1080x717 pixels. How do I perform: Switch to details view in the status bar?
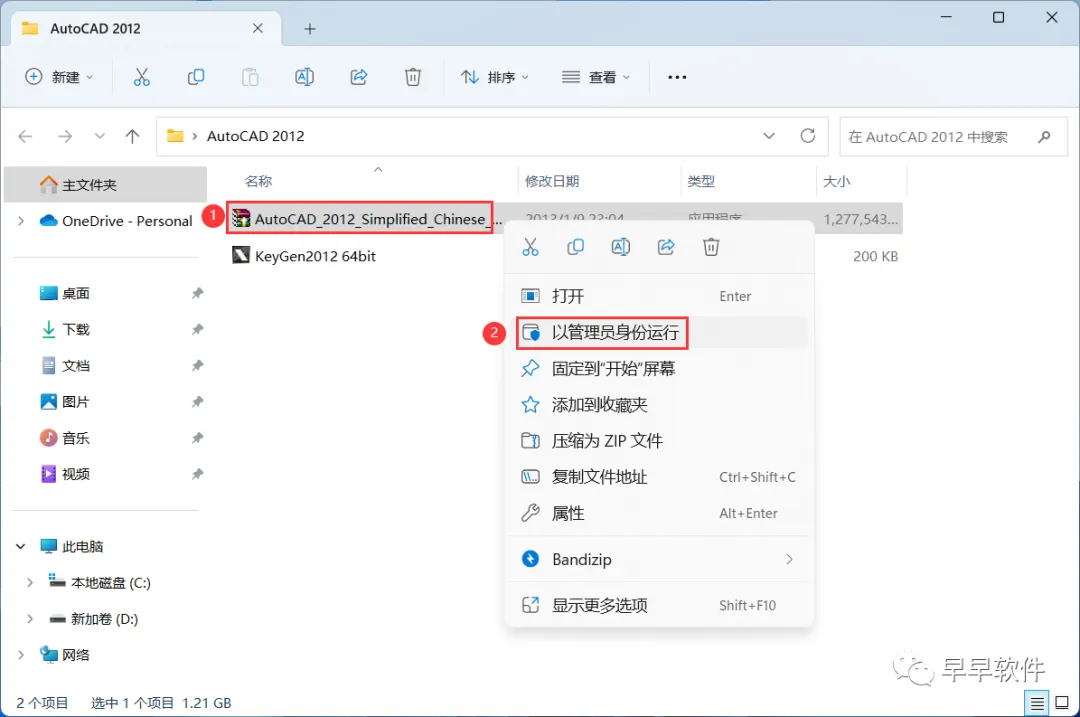pyautogui.click(x=1037, y=703)
